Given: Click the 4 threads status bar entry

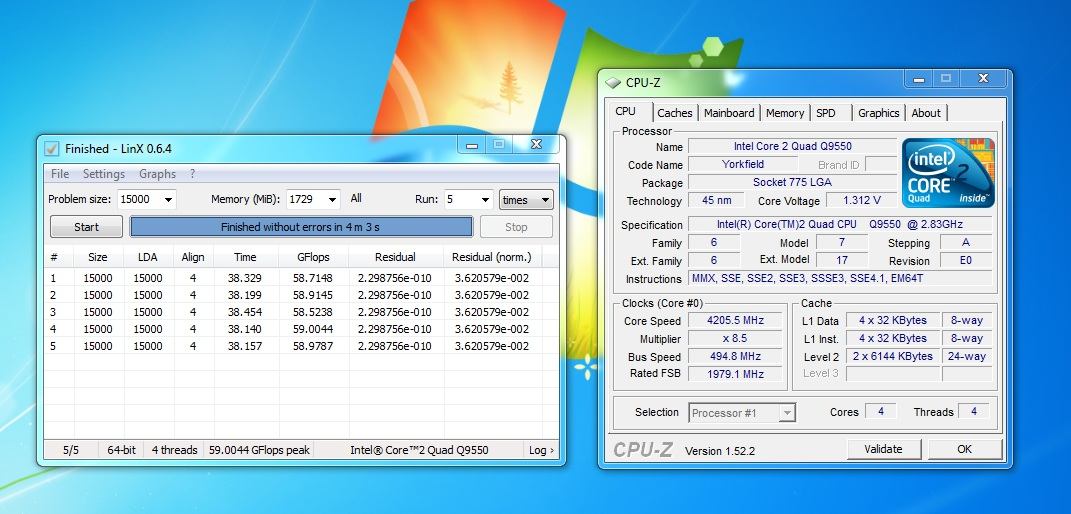Looking at the screenshot, I should coord(174,450).
